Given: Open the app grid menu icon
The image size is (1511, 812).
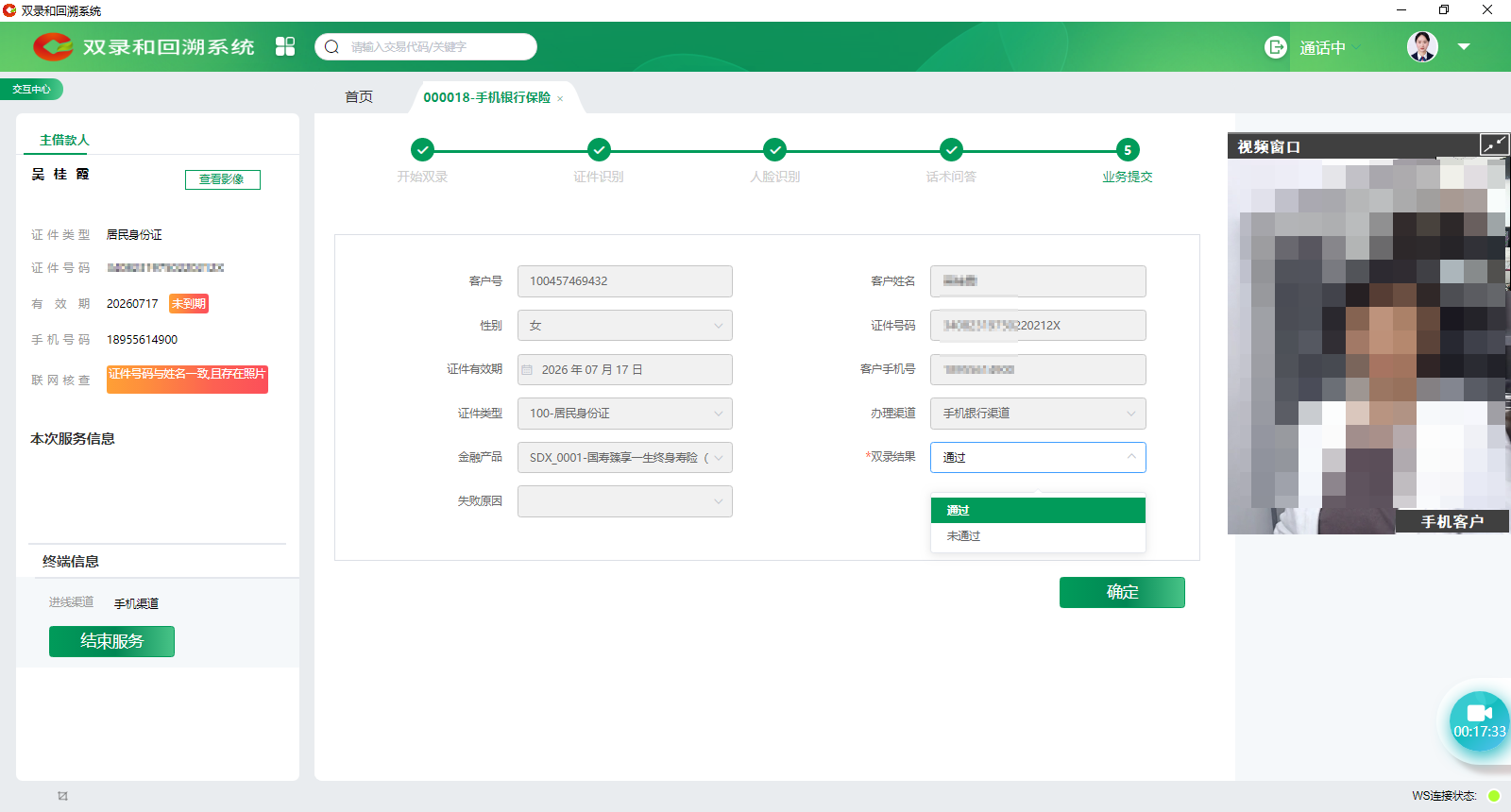Looking at the screenshot, I should [285, 46].
